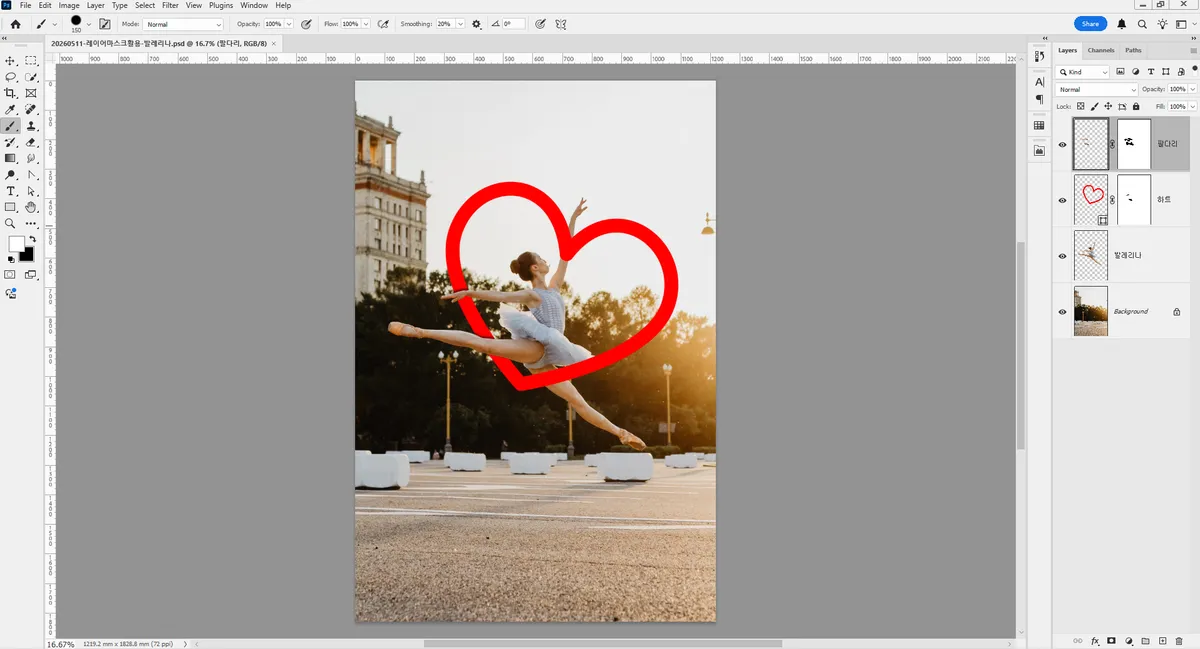Toggle visibility of the 하트 layer
The height and width of the screenshot is (649, 1200).
[1062, 200]
